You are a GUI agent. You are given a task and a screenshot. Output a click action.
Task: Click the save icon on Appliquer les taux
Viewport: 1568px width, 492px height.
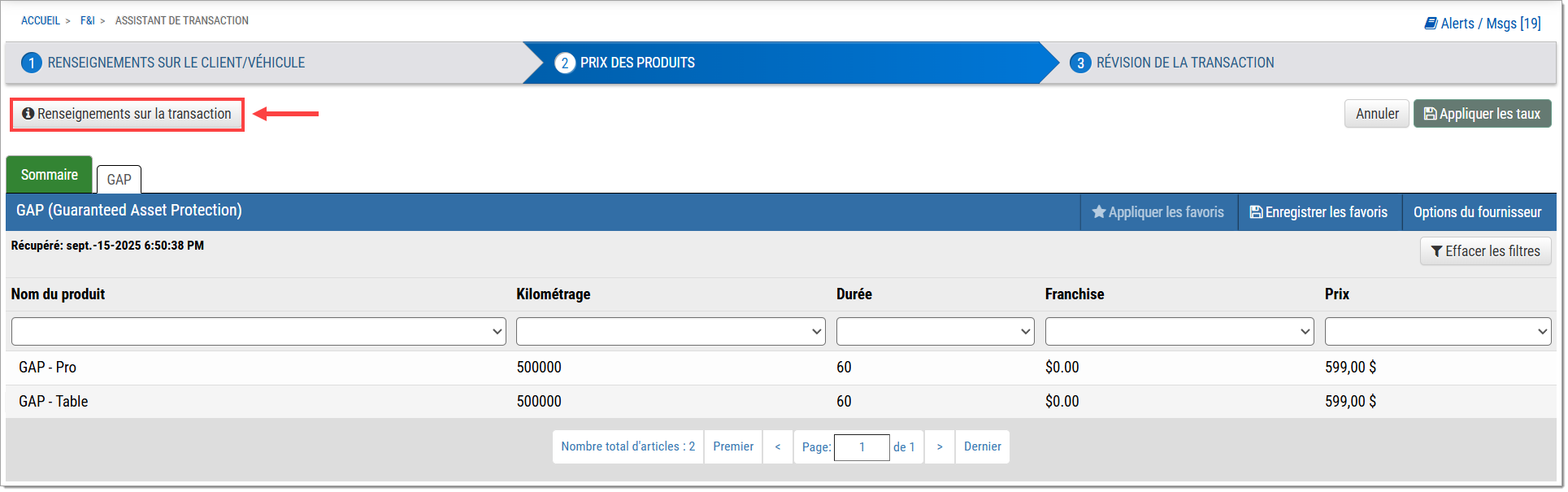1430,114
